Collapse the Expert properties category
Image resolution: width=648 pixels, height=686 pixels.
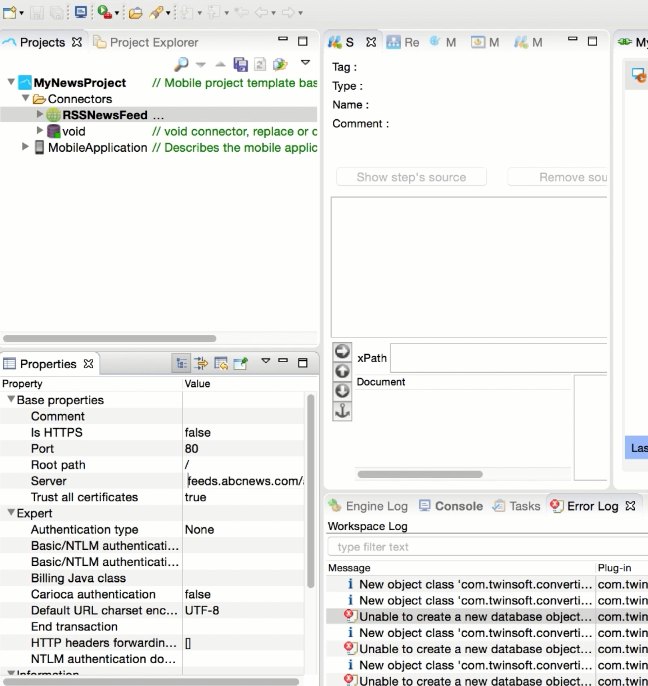tap(11, 512)
